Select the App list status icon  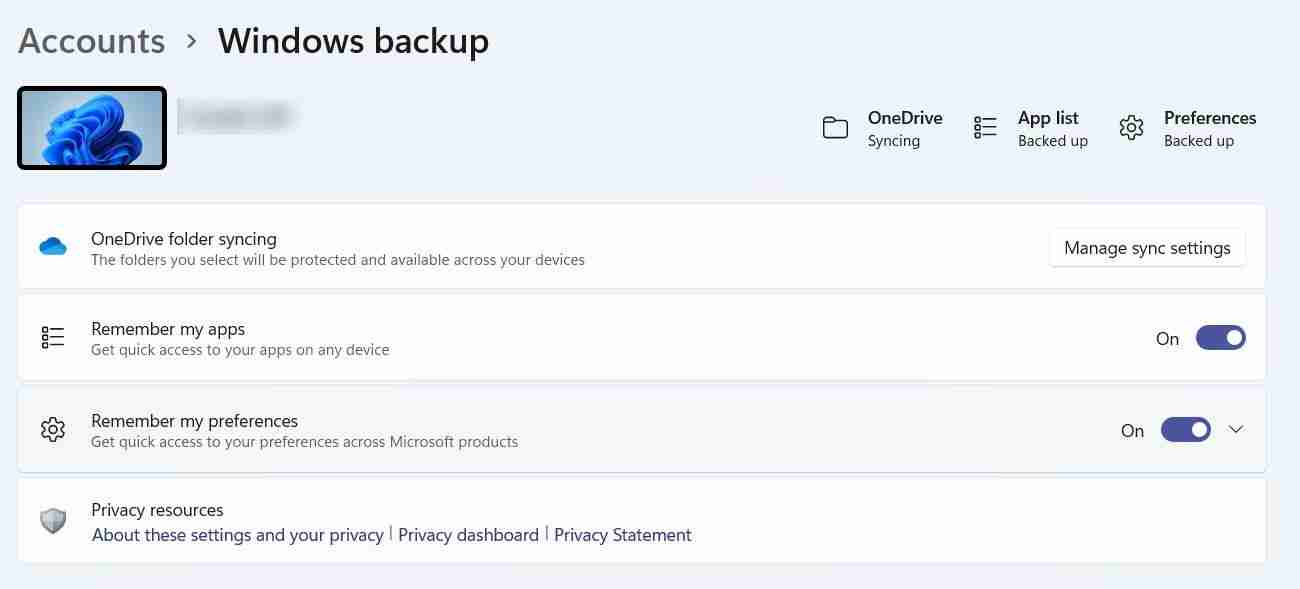tap(984, 127)
